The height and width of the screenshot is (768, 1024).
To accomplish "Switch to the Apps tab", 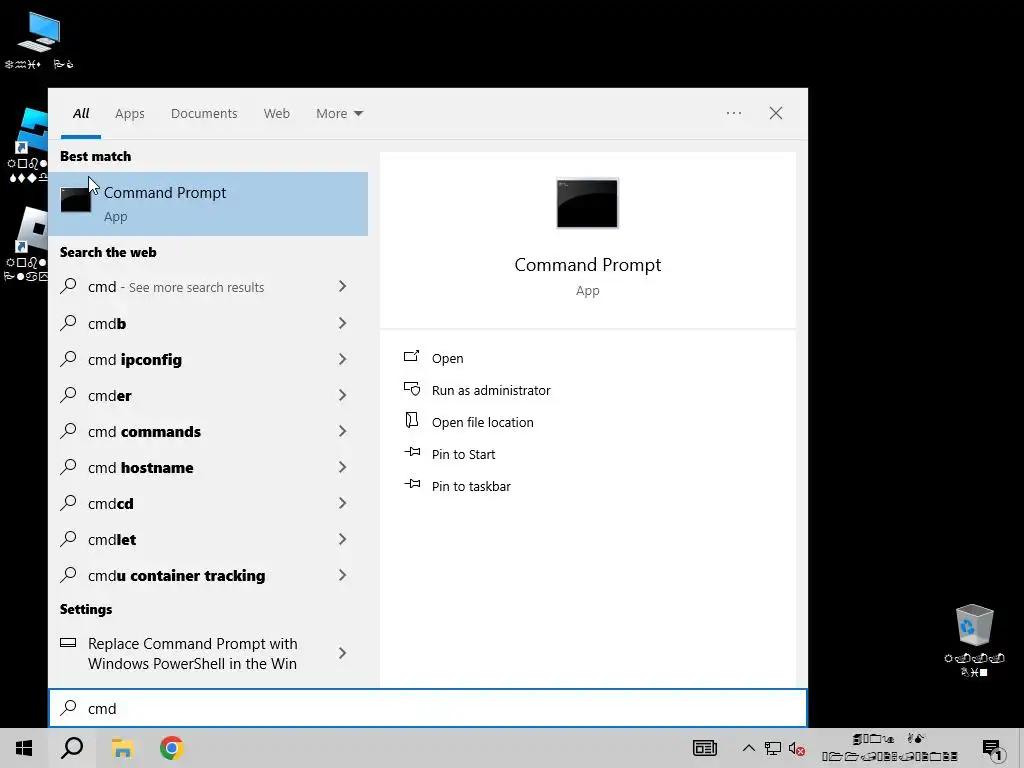I will [x=129, y=114].
